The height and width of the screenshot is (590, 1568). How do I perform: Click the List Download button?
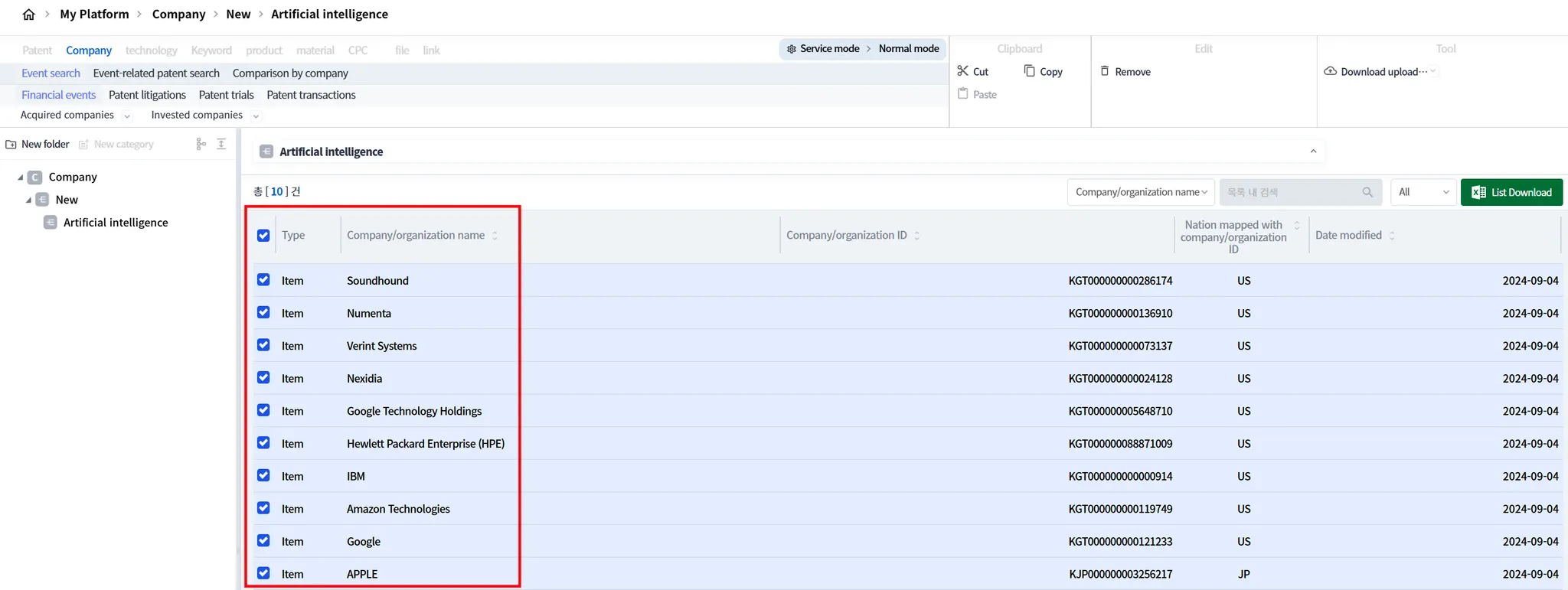(1511, 192)
